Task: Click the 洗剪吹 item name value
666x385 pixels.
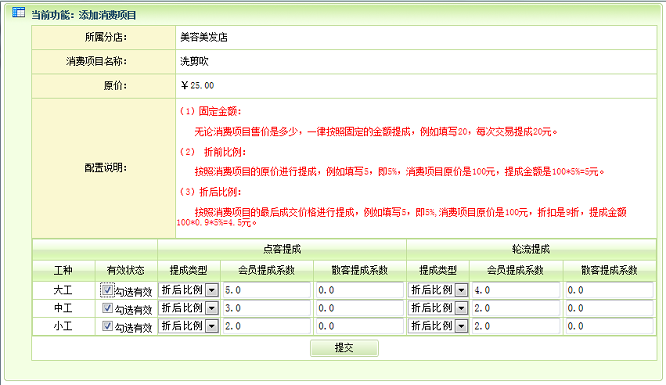Action: [x=194, y=62]
